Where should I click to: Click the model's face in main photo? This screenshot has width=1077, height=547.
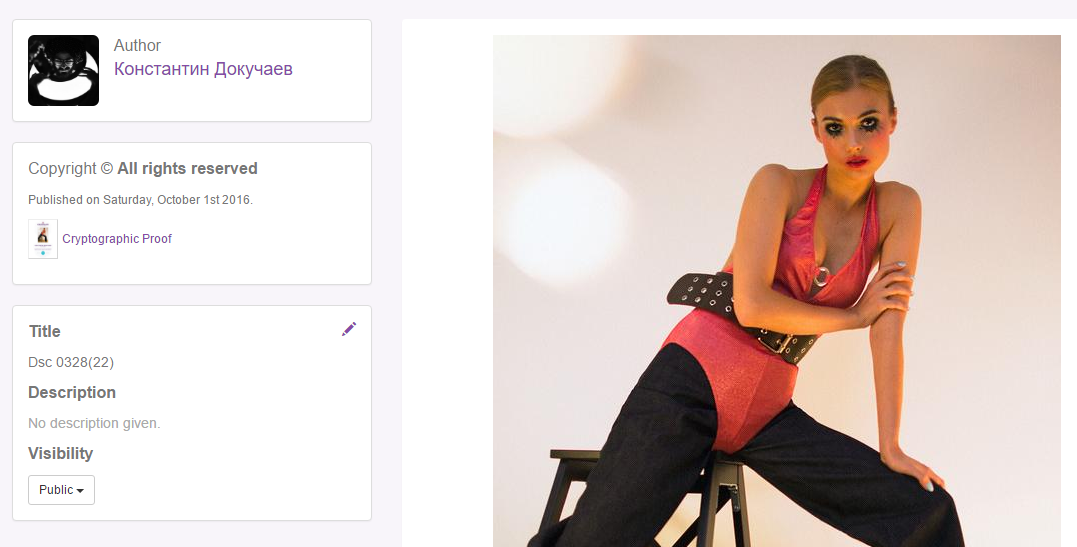coord(852,131)
